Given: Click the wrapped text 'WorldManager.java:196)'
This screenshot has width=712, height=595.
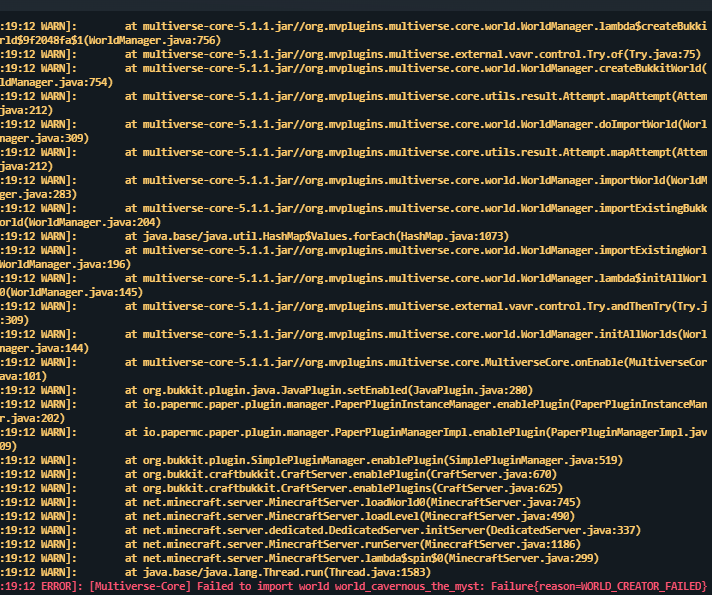Looking at the screenshot, I should (65, 265).
